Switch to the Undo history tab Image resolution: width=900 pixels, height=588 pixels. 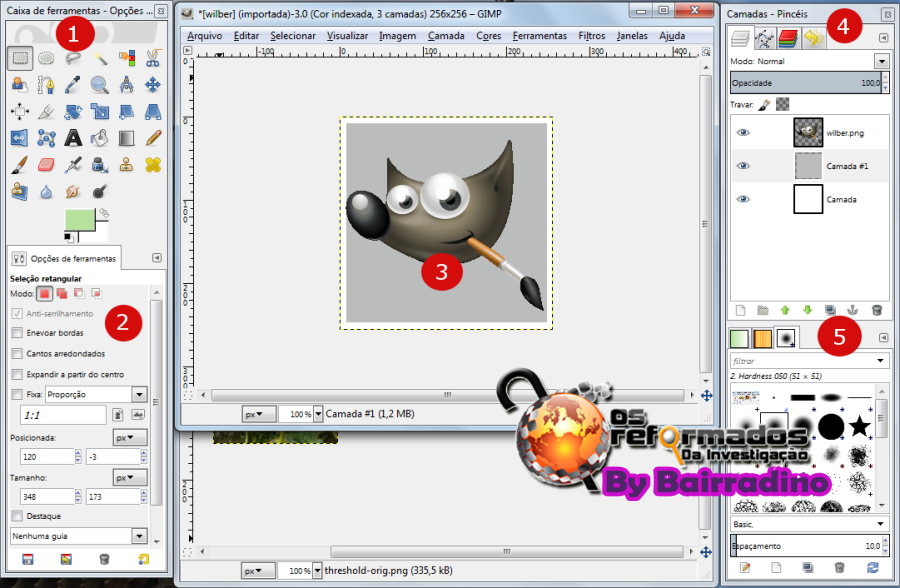[x=813, y=38]
